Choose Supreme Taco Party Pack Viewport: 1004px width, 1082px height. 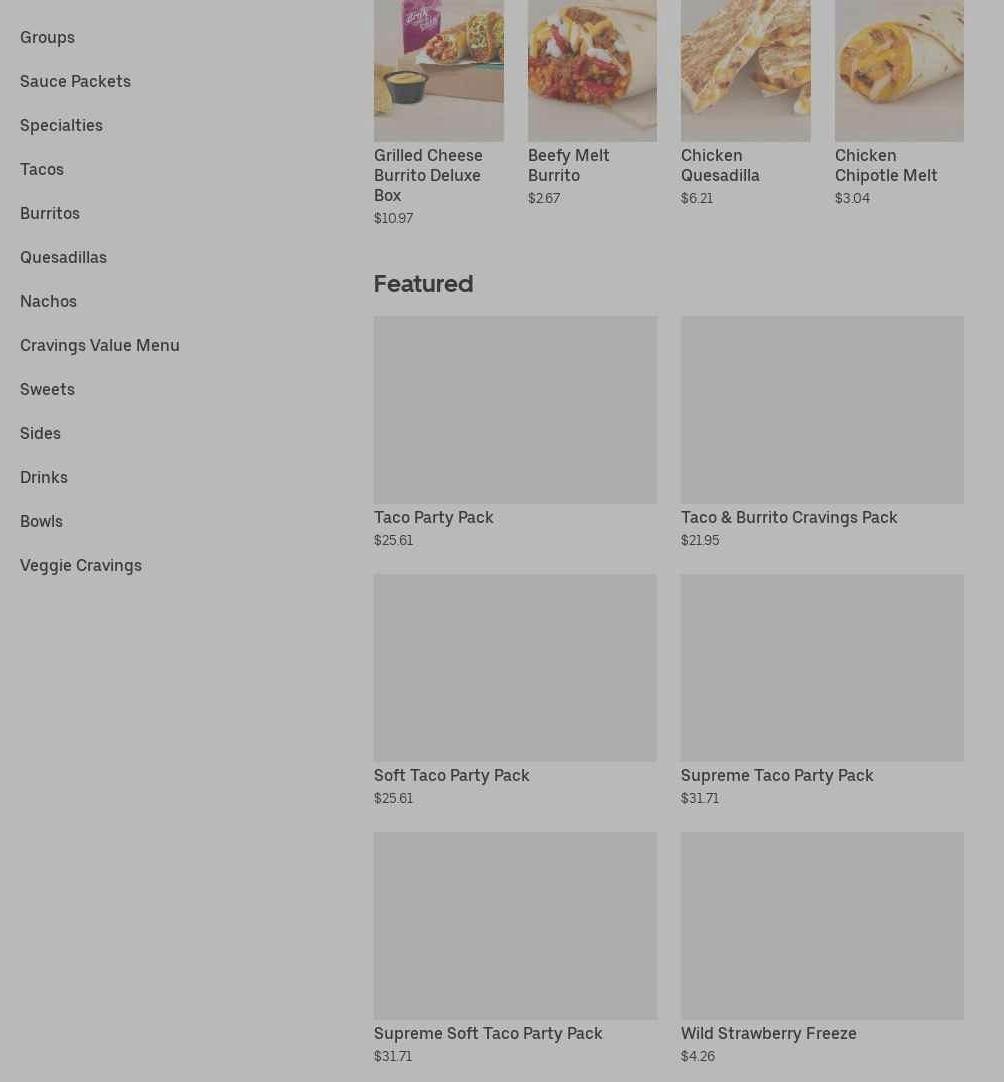tap(823, 691)
